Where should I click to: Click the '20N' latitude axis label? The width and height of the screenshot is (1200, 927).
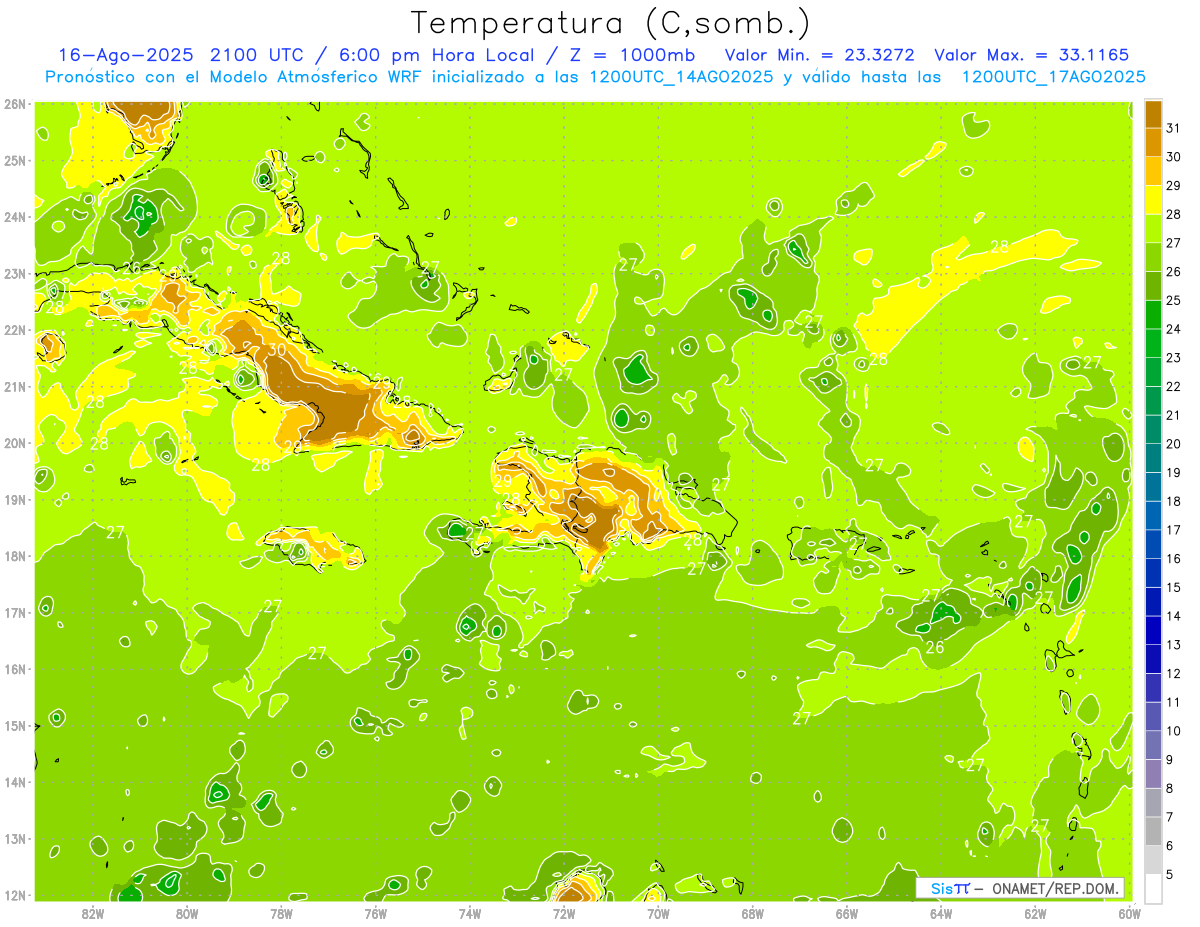[x=15, y=443]
